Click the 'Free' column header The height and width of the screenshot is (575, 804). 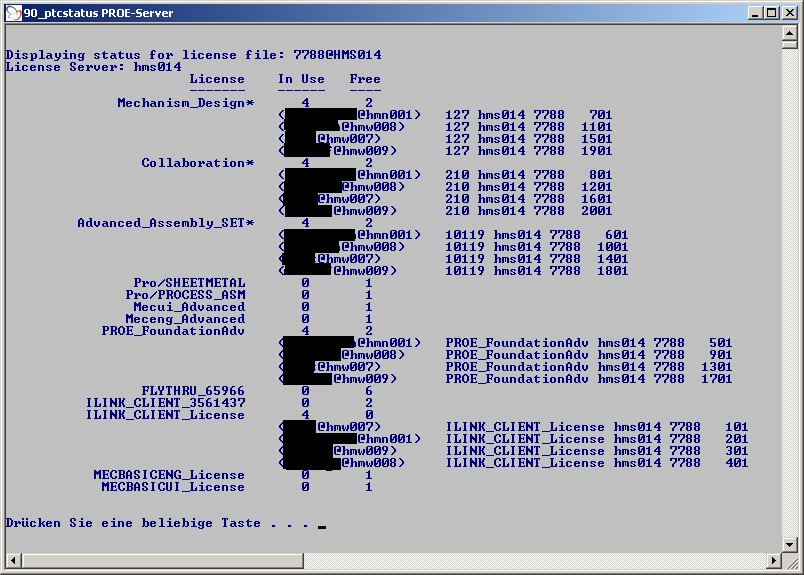coord(365,79)
